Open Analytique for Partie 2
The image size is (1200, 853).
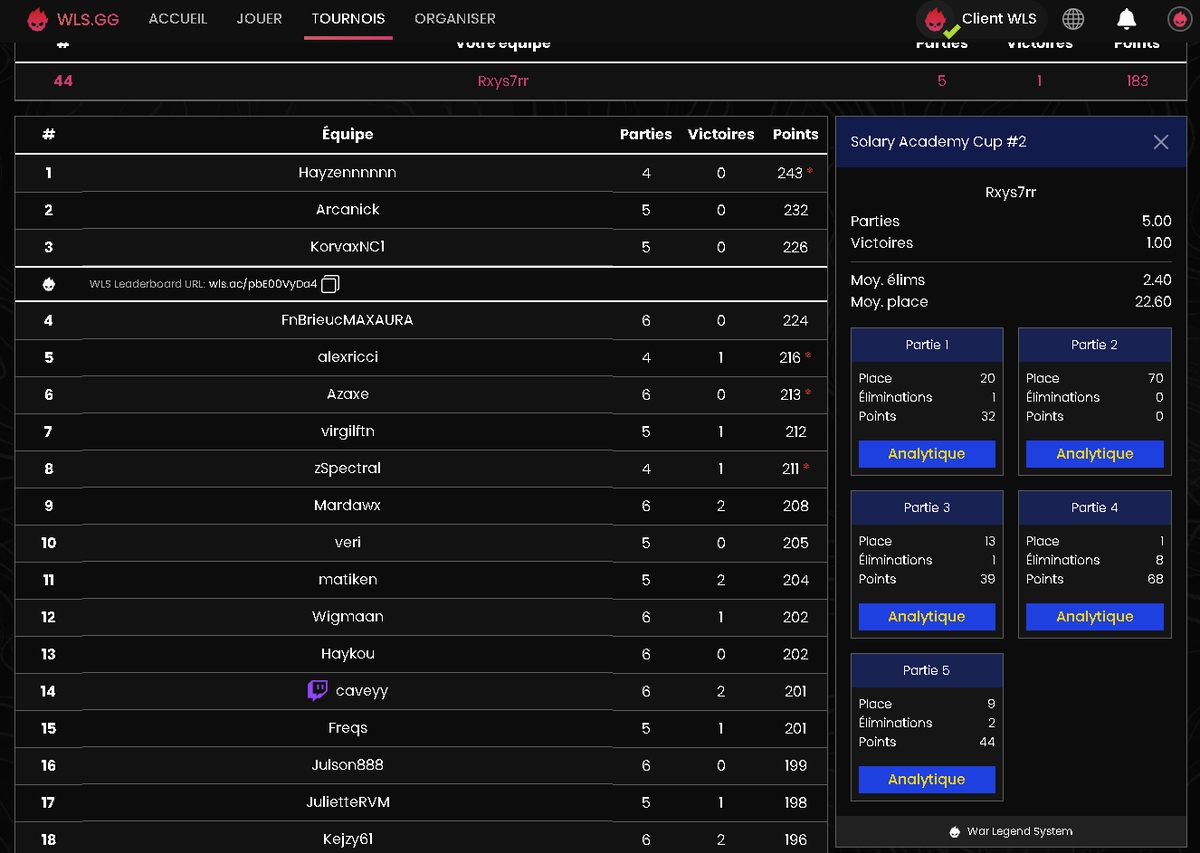tap(1095, 454)
